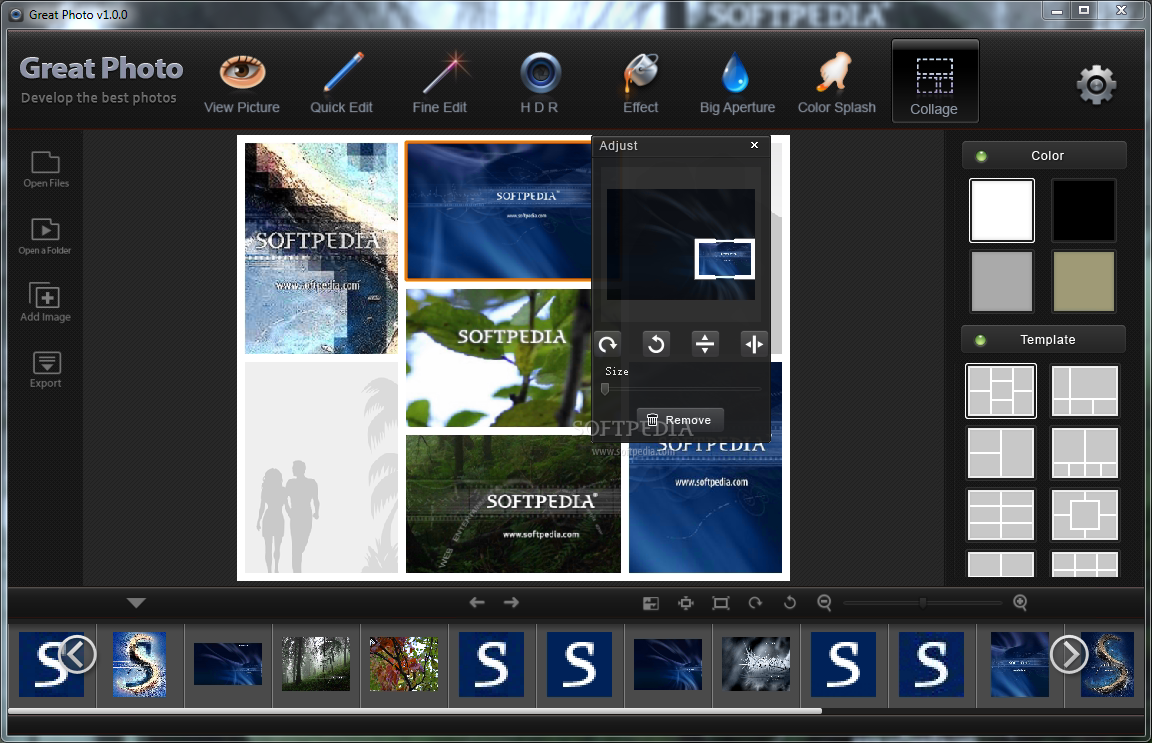Image resolution: width=1152 pixels, height=743 pixels.
Task: Select the centered-square template in third row
Action: coord(1084,515)
